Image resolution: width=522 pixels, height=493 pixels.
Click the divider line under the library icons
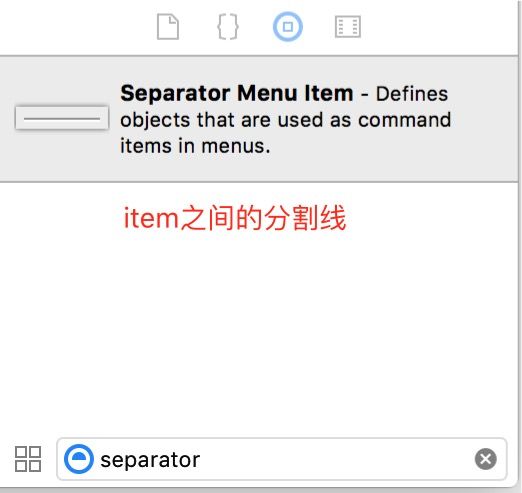coord(259,56)
